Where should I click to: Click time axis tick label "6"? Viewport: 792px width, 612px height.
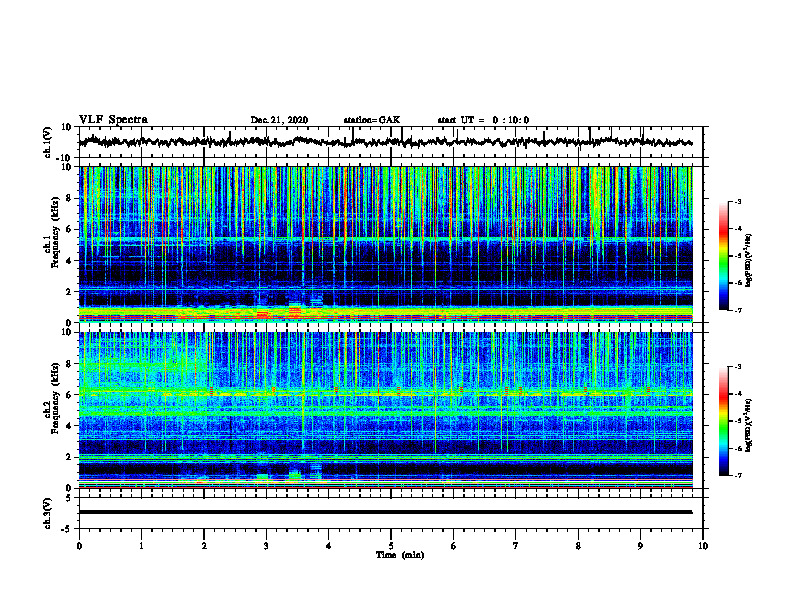pyautogui.click(x=454, y=546)
